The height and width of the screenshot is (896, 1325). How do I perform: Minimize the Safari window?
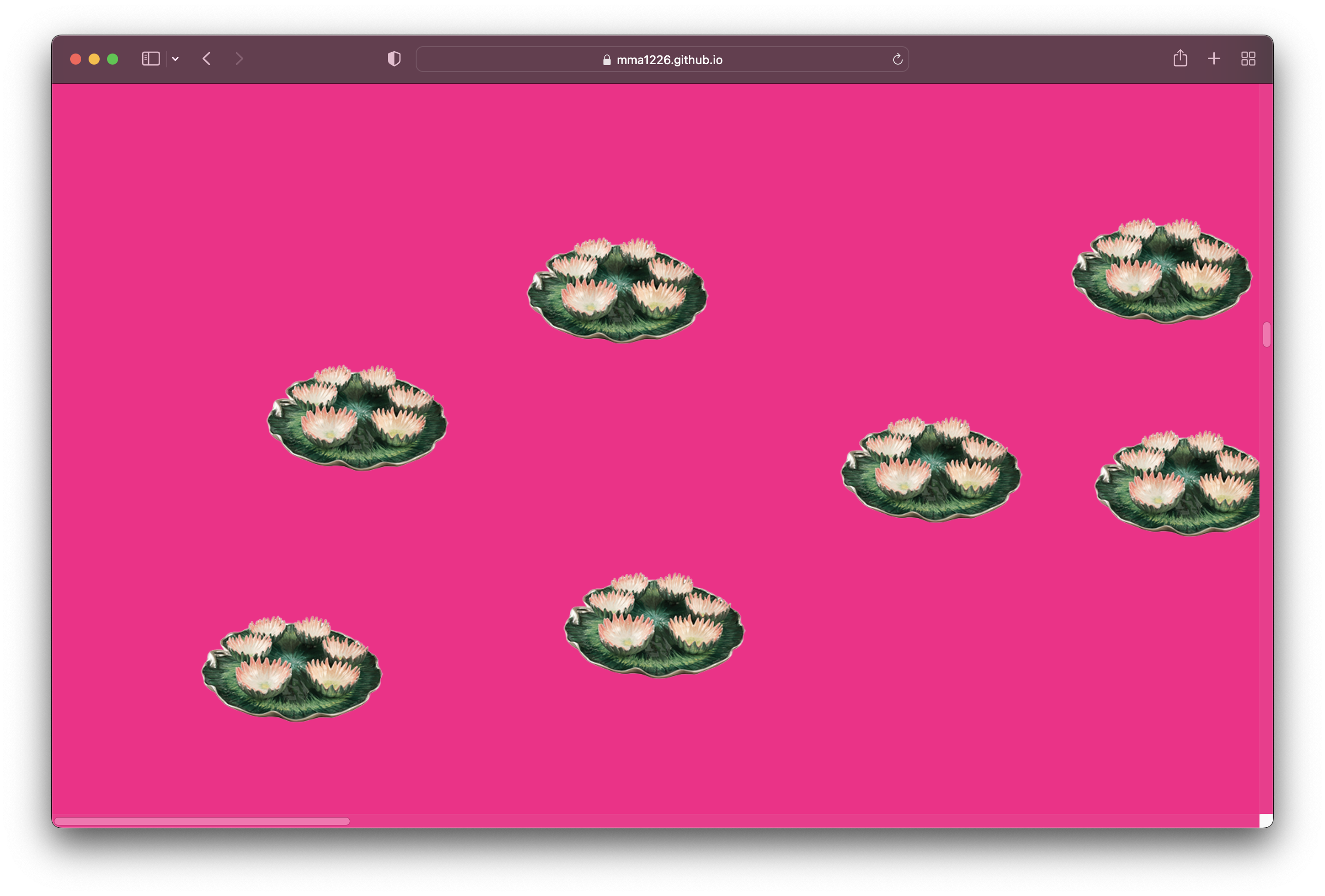[94, 59]
